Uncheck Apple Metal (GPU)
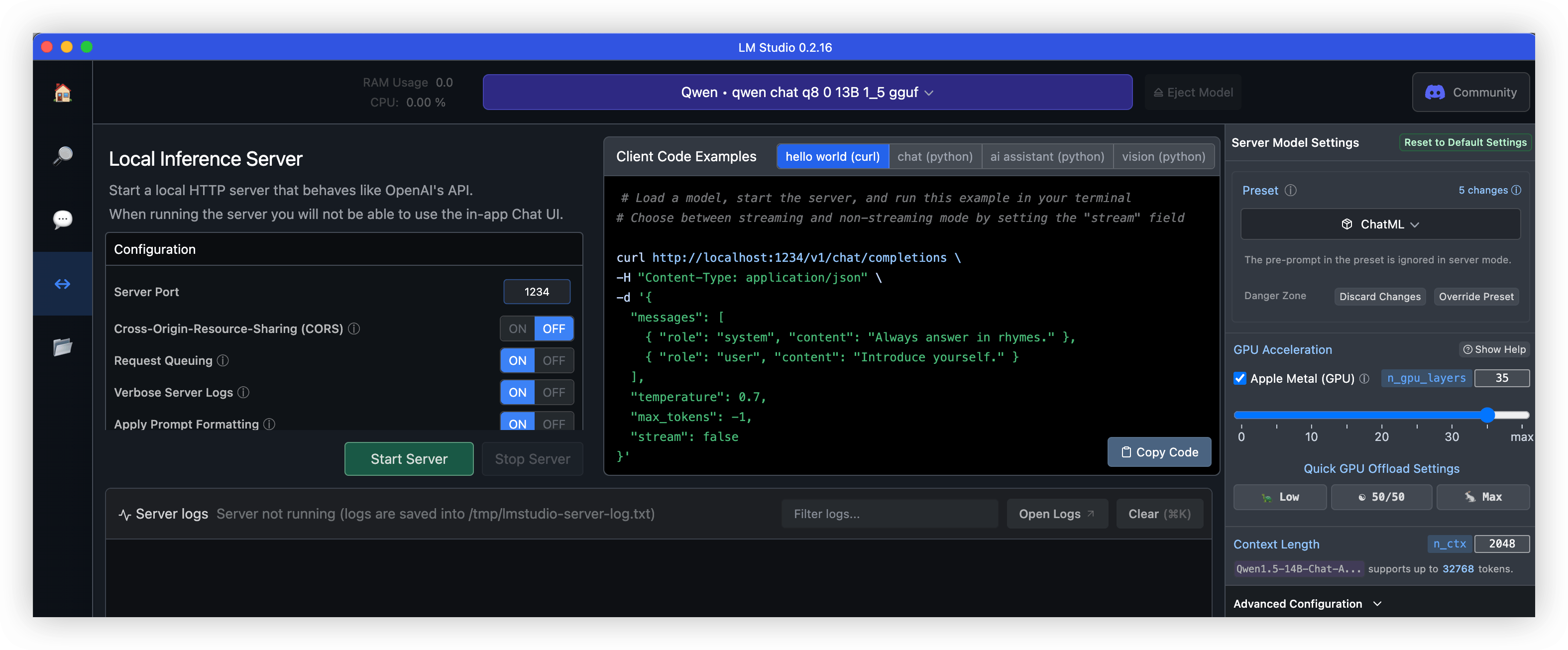This screenshot has width=1568, height=650. pyautogui.click(x=1240, y=379)
